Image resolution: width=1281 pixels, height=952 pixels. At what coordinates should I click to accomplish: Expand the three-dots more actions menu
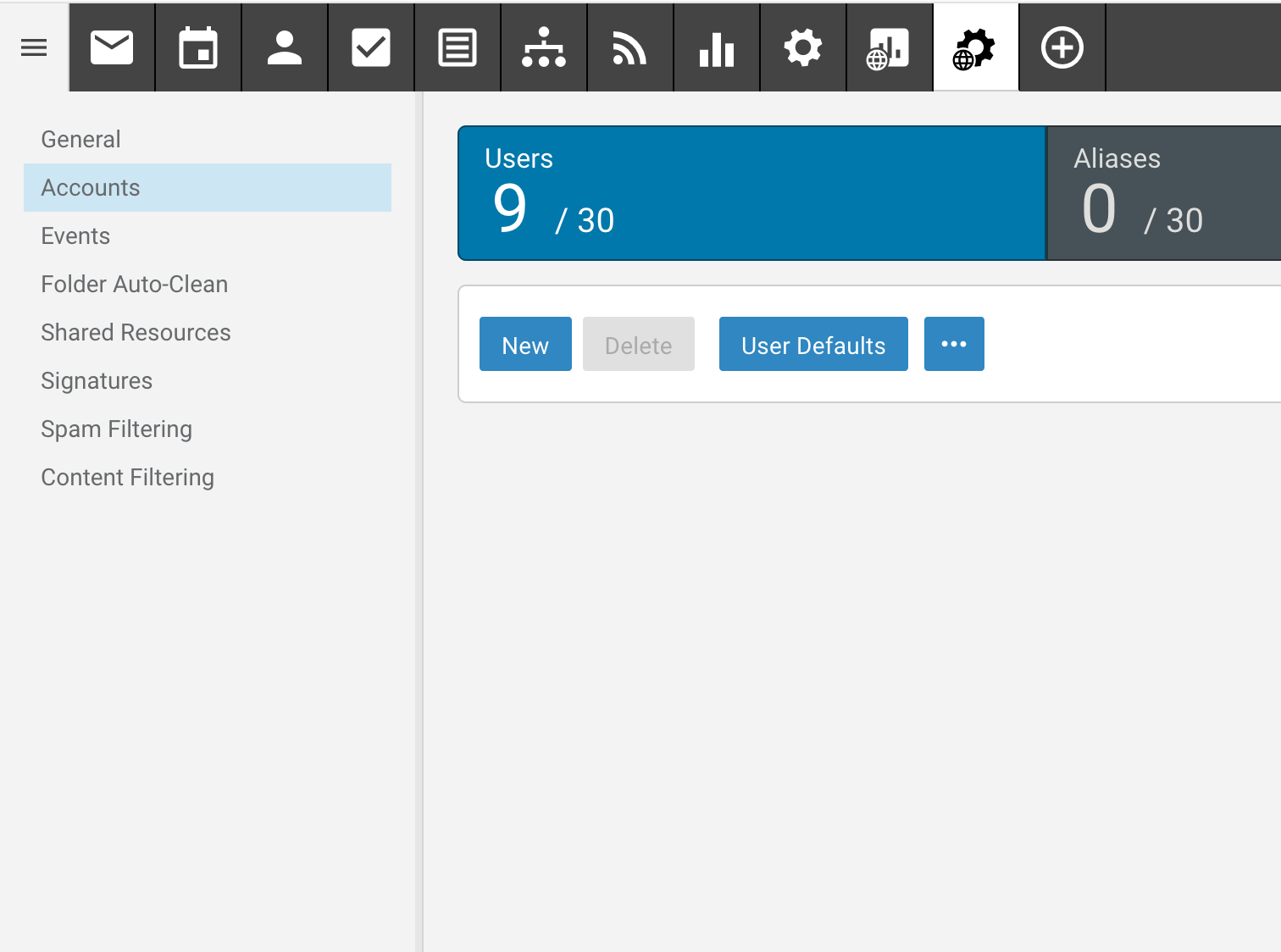954,344
